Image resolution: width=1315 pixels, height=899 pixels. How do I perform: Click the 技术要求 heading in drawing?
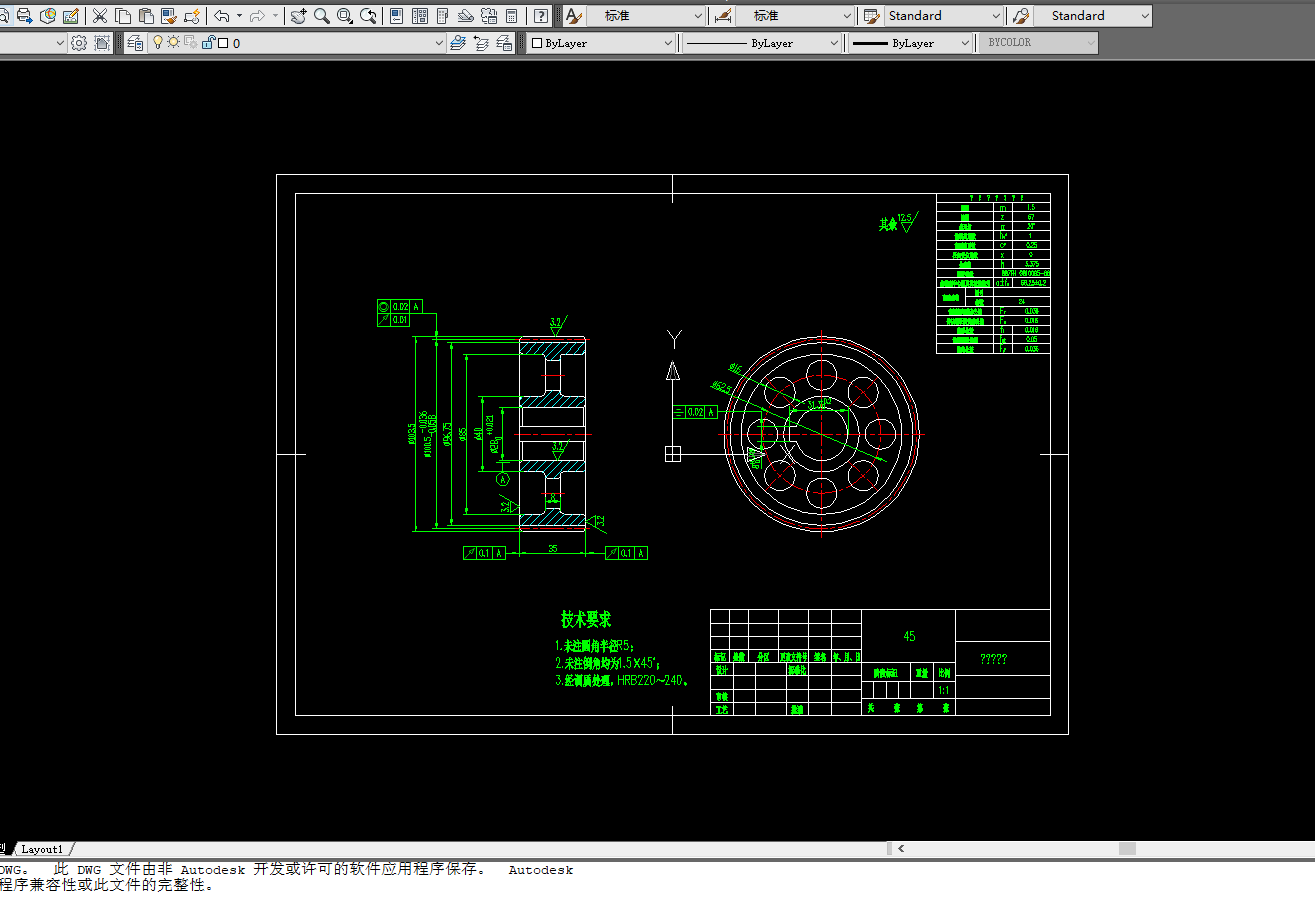point(586,620)
